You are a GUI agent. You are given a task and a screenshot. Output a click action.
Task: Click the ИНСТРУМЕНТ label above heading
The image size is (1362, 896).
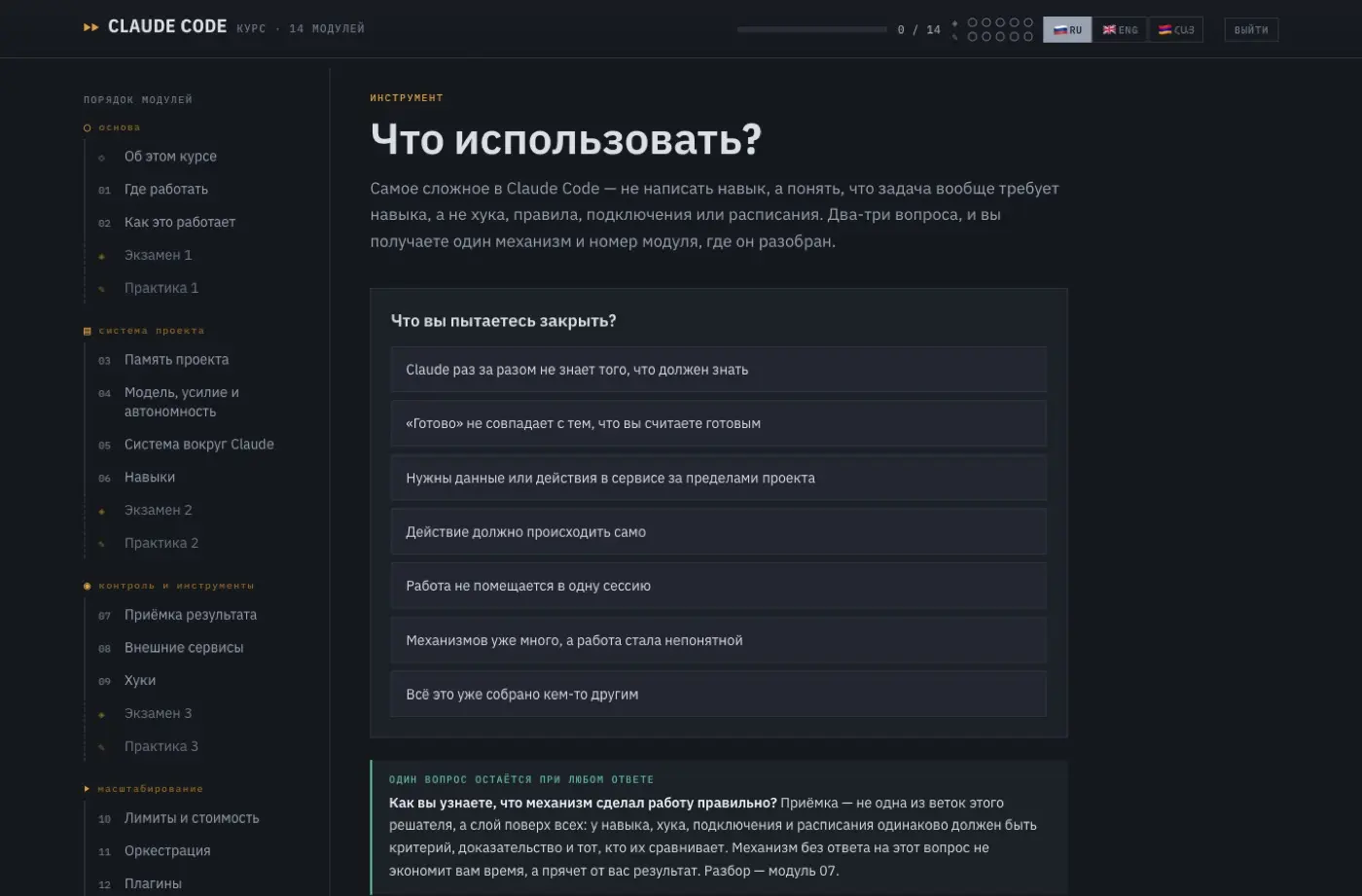[x=407, y=98]
